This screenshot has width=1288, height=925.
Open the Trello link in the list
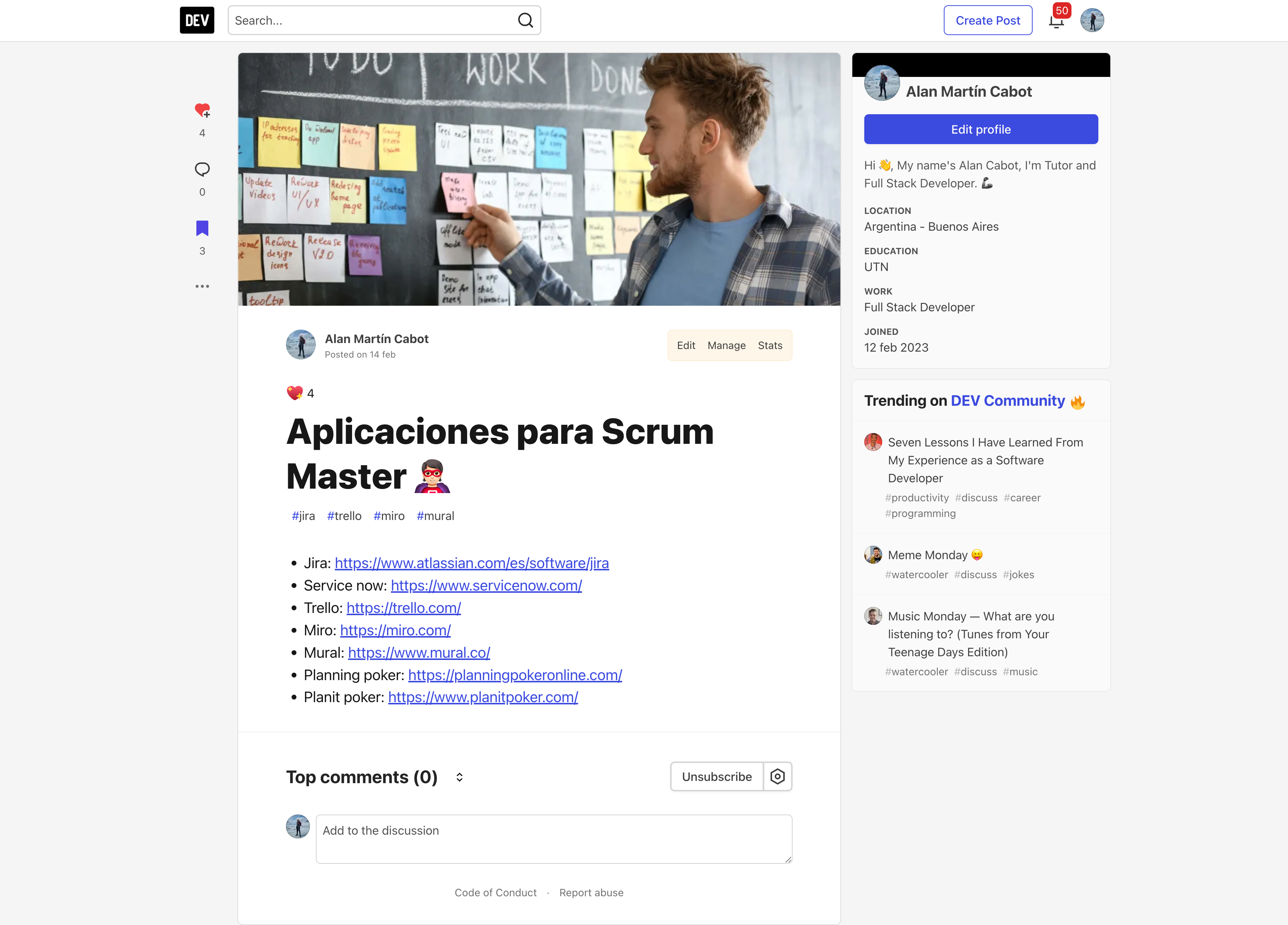[x=403, y=608]
